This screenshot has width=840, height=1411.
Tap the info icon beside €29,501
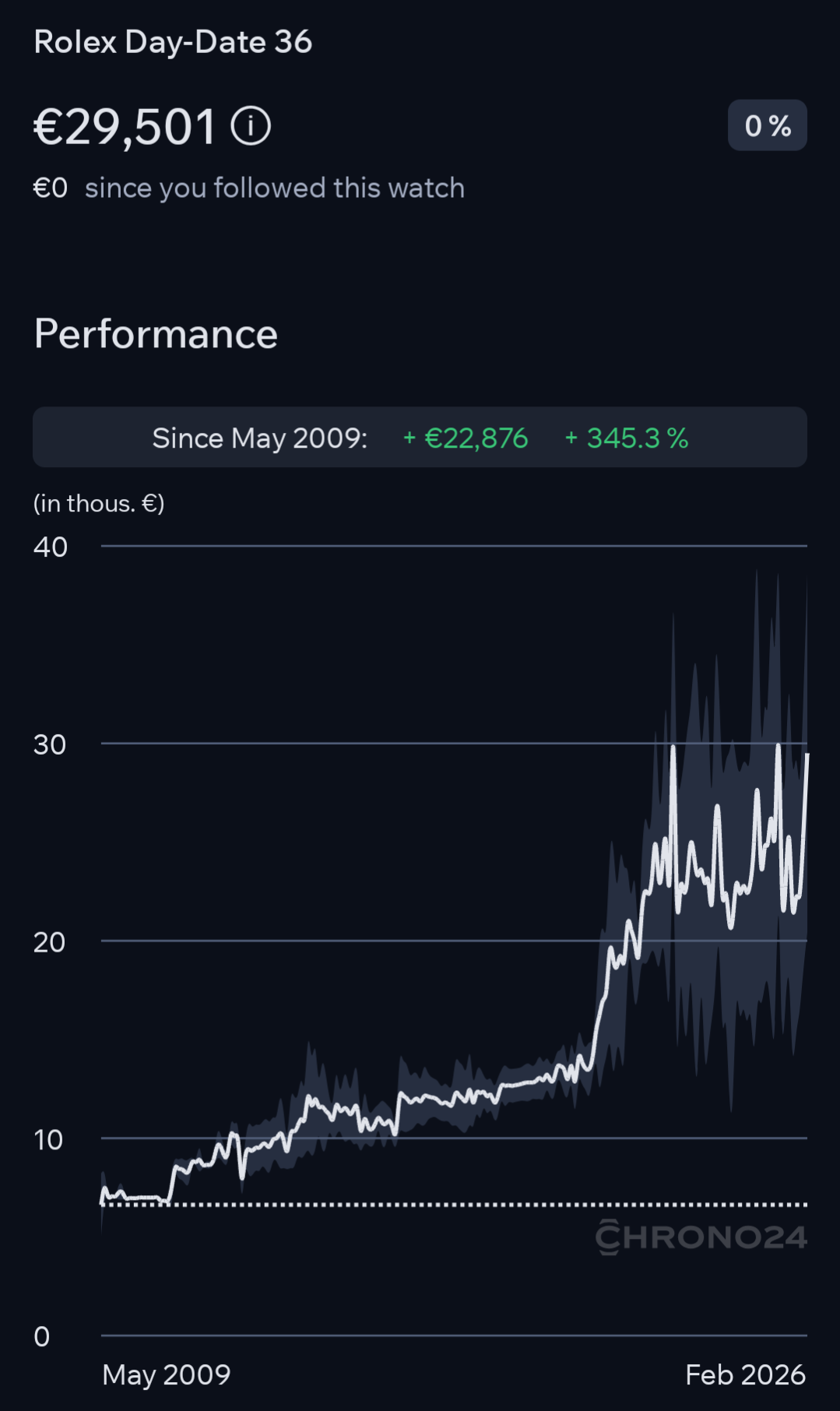(x=251, y=126)
